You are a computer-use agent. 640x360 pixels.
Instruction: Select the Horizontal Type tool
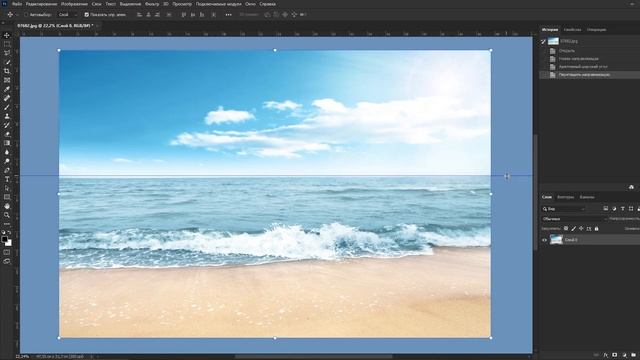(x=7, y=179)
